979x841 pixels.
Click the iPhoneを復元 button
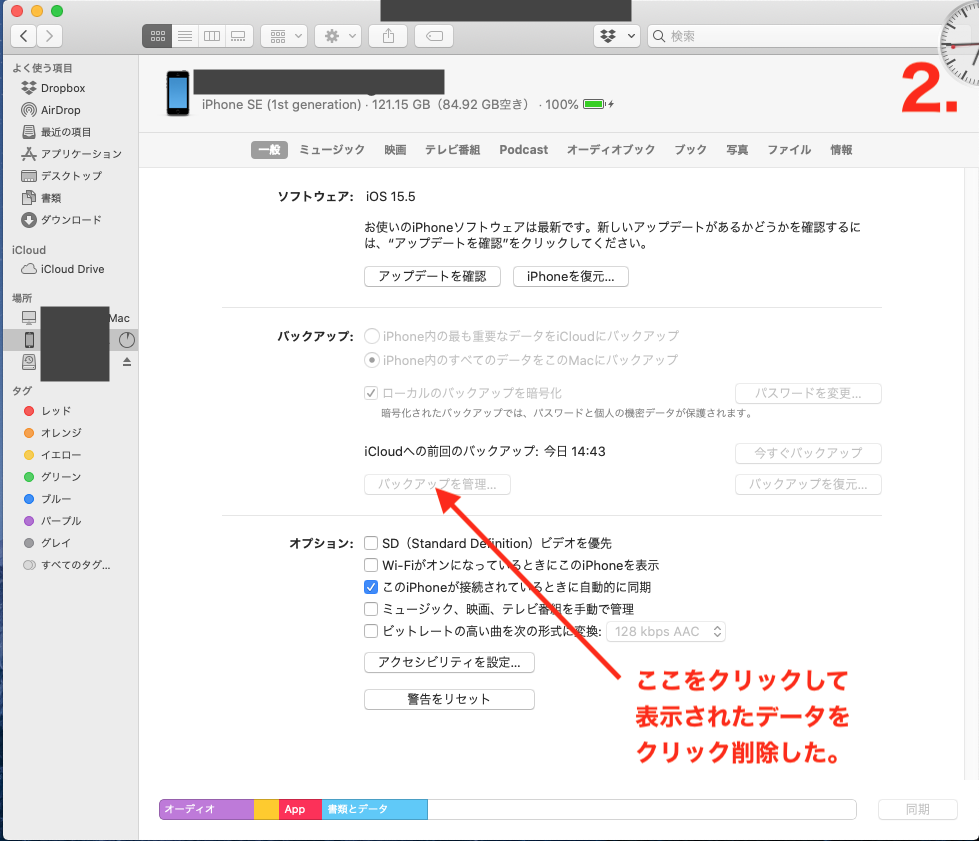click(x=570, y=276)
